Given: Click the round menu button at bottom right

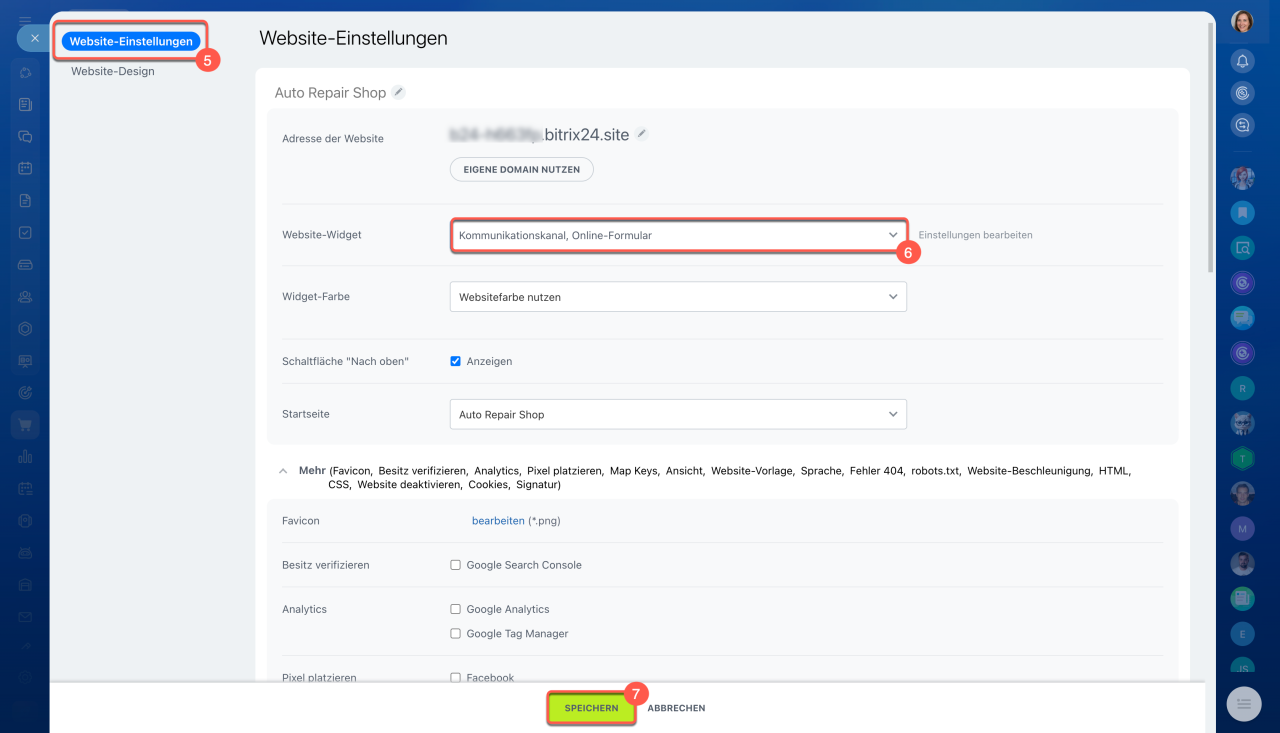Looking at the screenshot, I should pyautogui.click(x=1243, y=704).
